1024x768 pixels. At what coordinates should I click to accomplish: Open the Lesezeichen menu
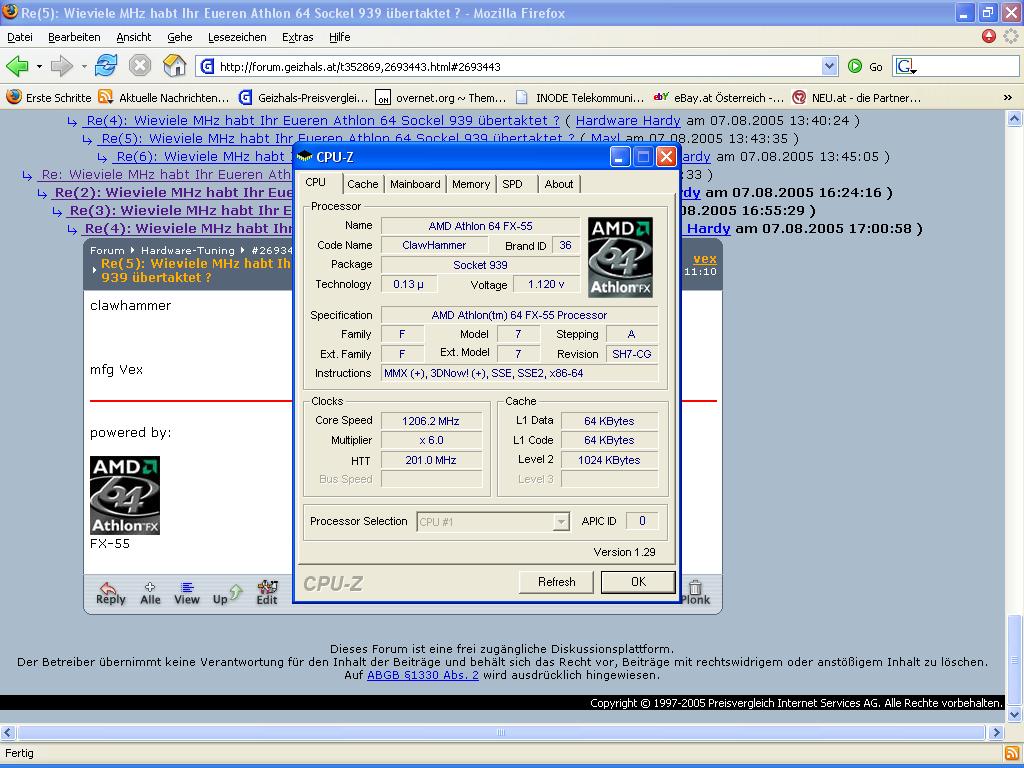click(237, 37)
